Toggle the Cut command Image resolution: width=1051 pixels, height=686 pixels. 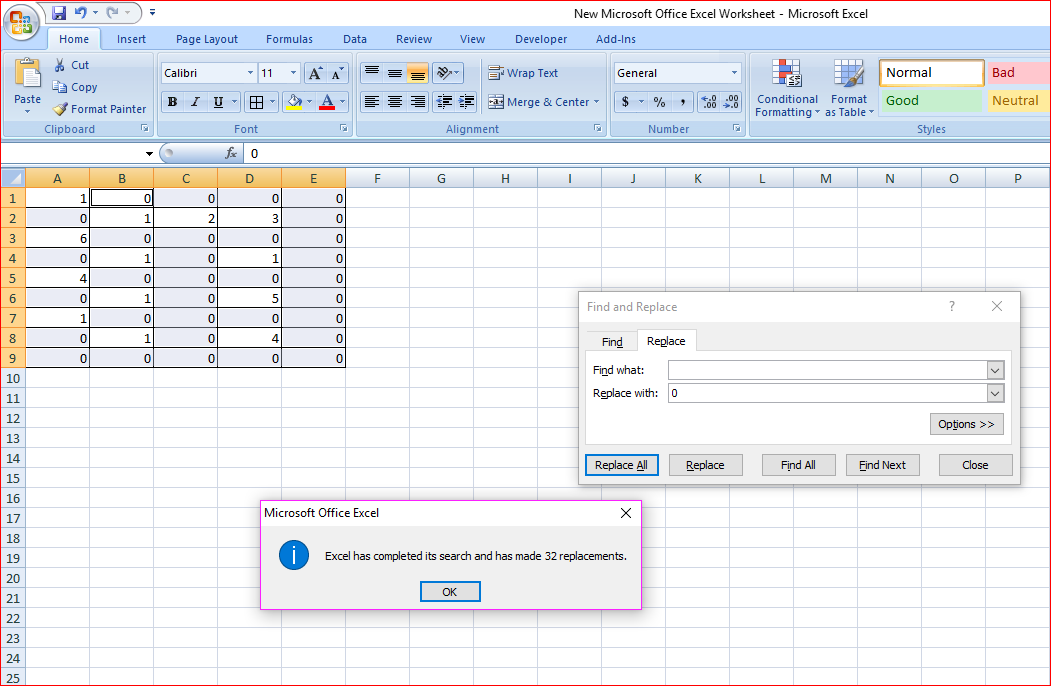click(x=70, y=63)
